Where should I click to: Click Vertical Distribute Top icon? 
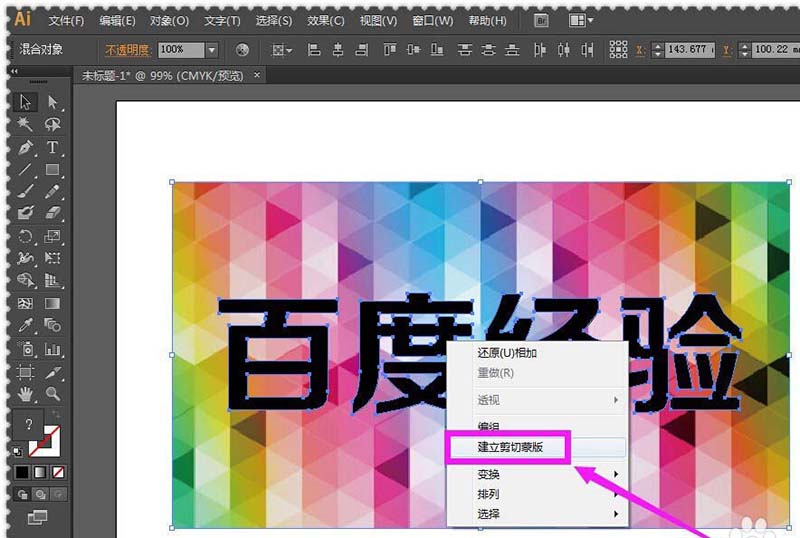pyautogui.click(x=464, y=50)
